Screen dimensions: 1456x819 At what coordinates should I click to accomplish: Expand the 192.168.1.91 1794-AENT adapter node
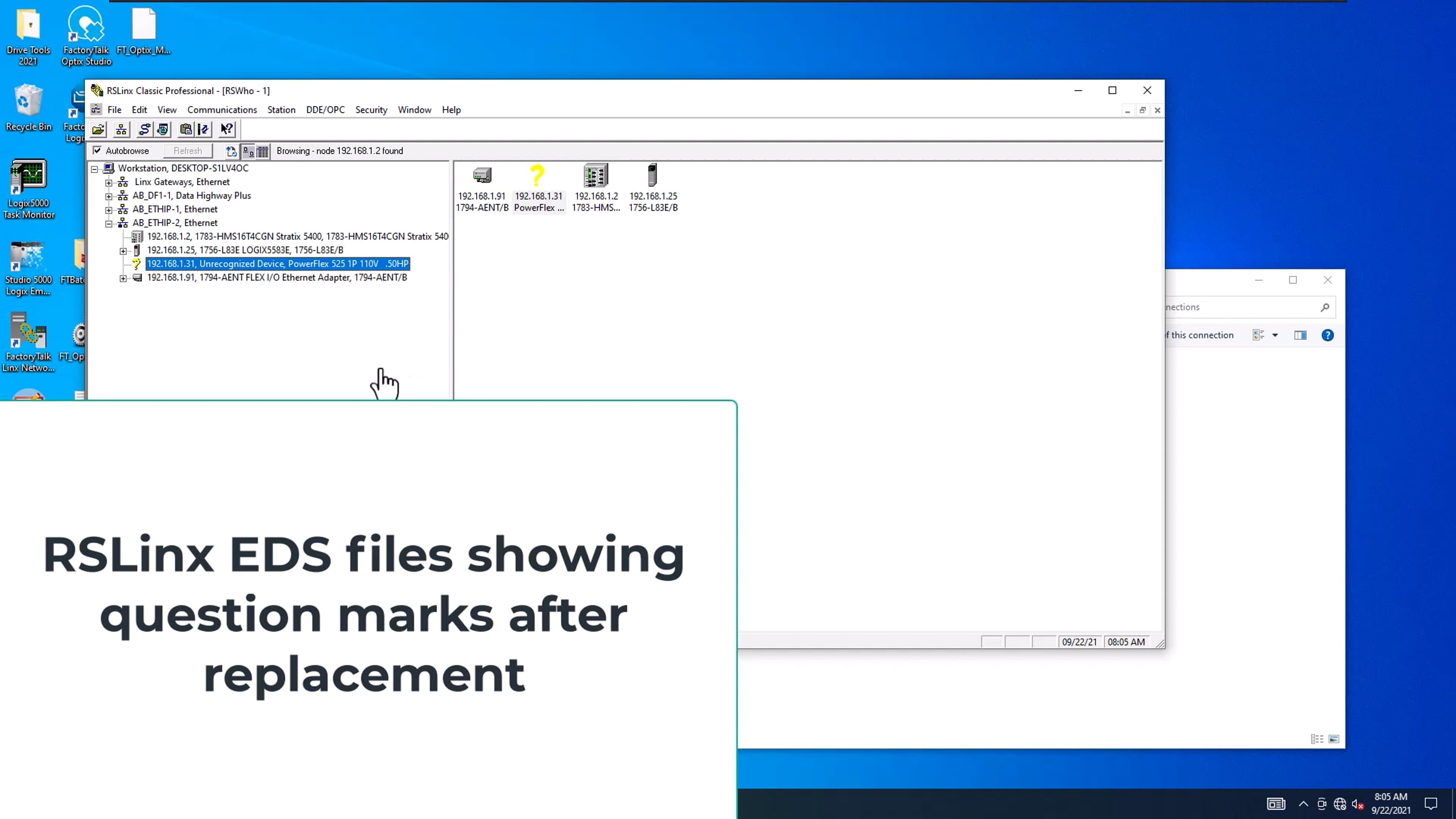(x=123, y=278)
